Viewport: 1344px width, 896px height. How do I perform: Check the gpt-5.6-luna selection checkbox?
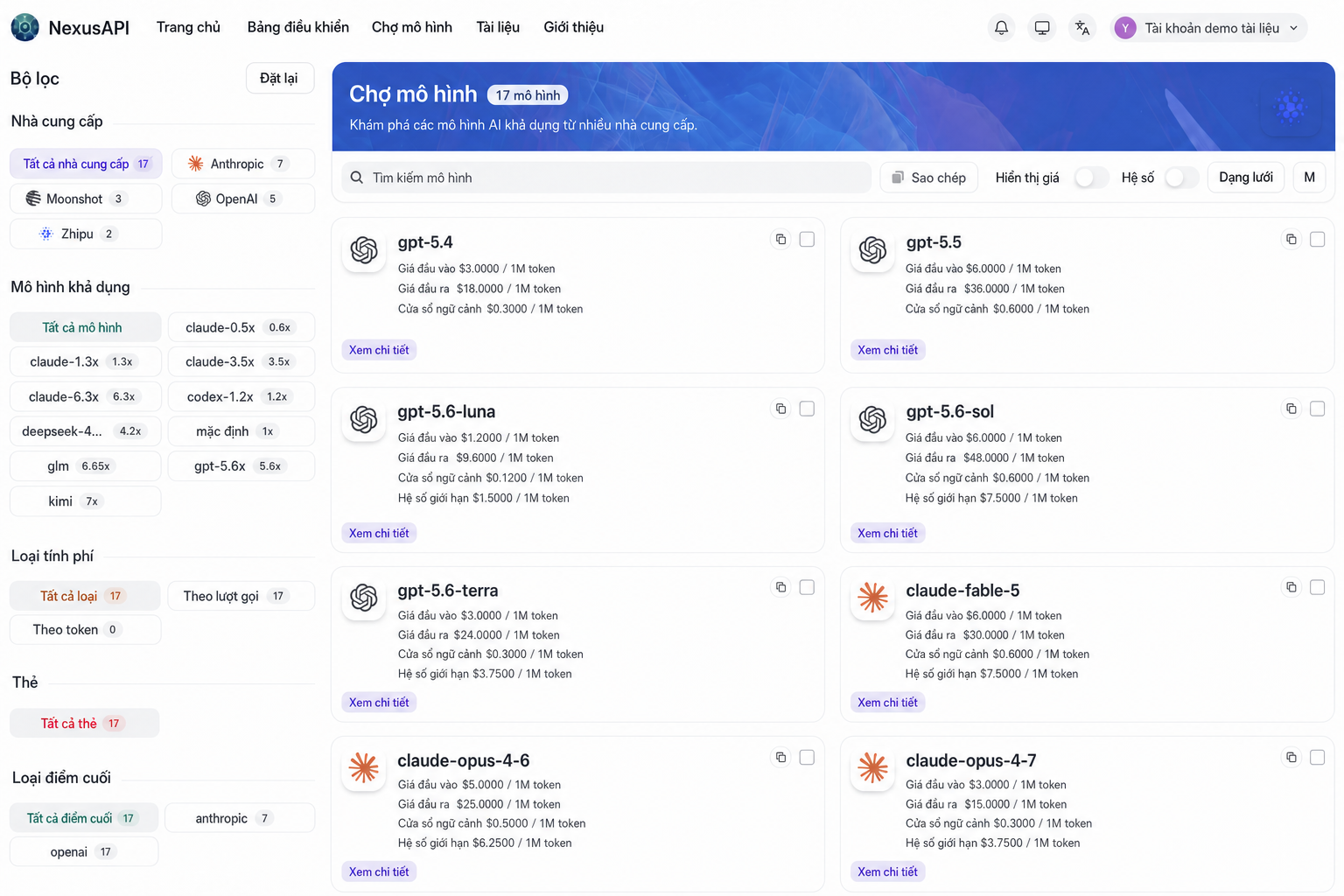[x=807, y=409]
